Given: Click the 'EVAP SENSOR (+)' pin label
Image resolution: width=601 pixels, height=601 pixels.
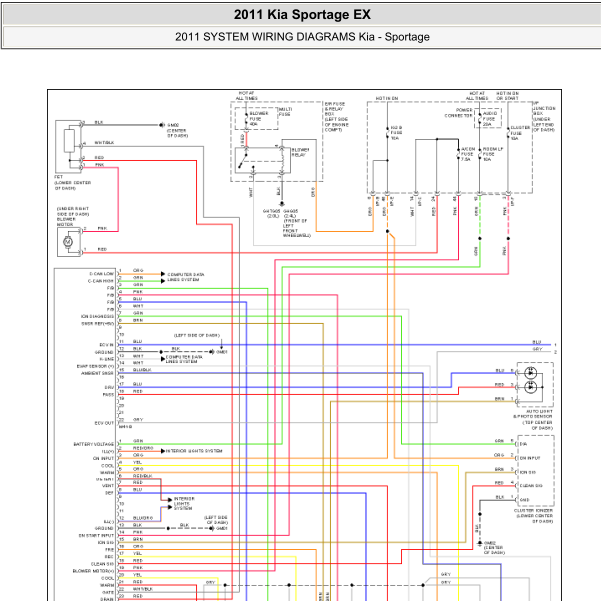Looking at the screenshot, I should tap(95, 366).
